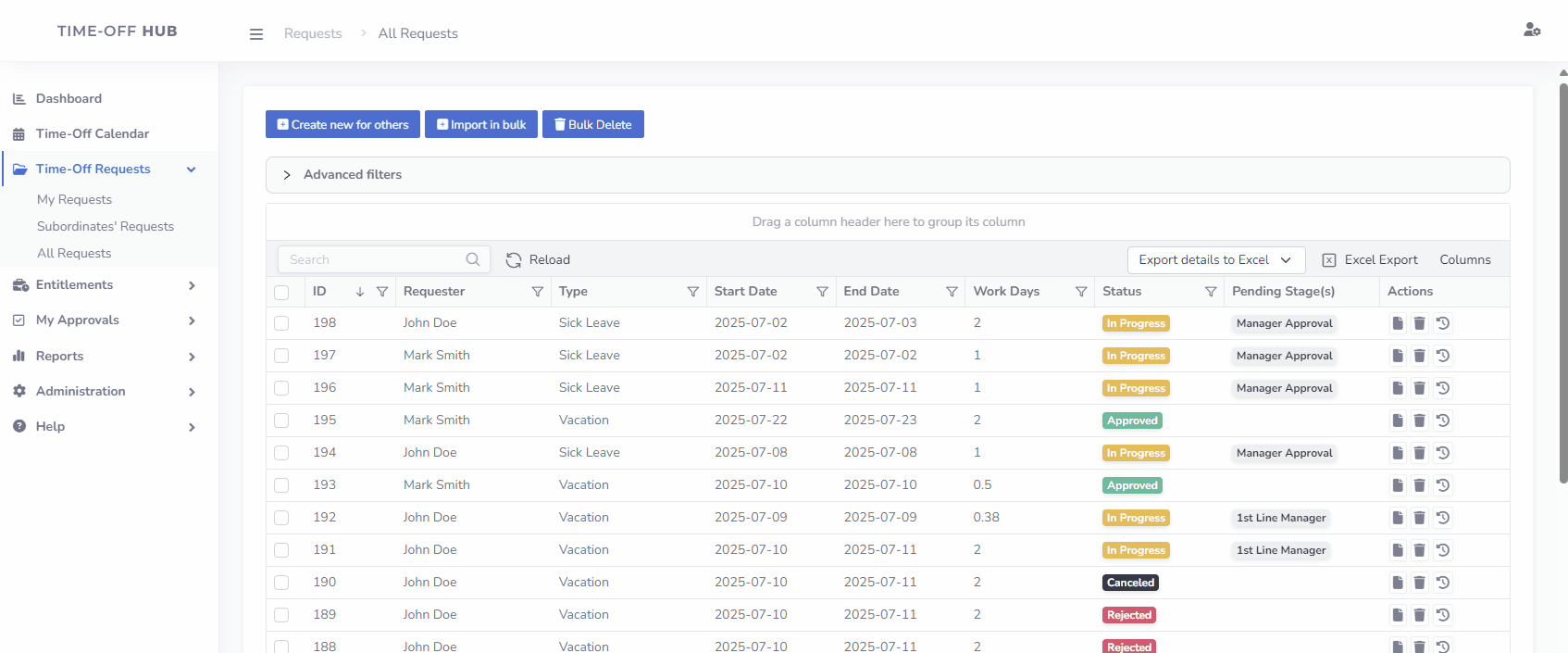This screenshot has width=1568, height=653.
Task: Go to Time-Off Calendar
Action: (92, 133)
